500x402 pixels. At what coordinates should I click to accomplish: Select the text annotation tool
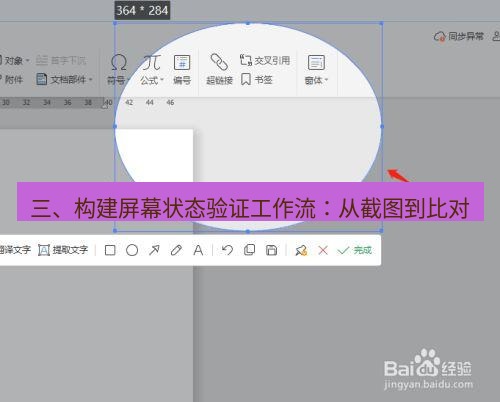coord(198,250)
